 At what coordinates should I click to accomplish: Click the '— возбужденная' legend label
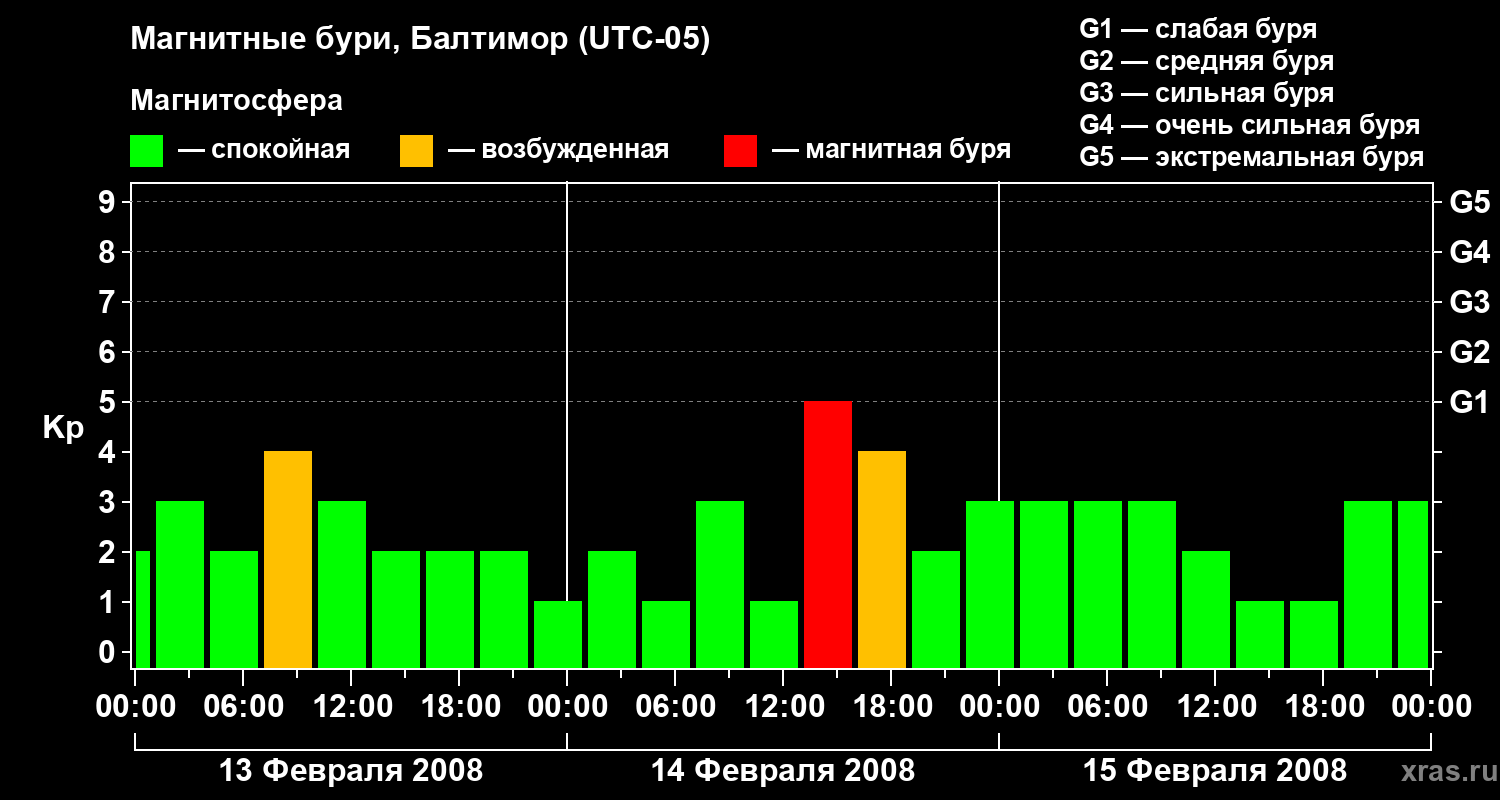[558, 151]
